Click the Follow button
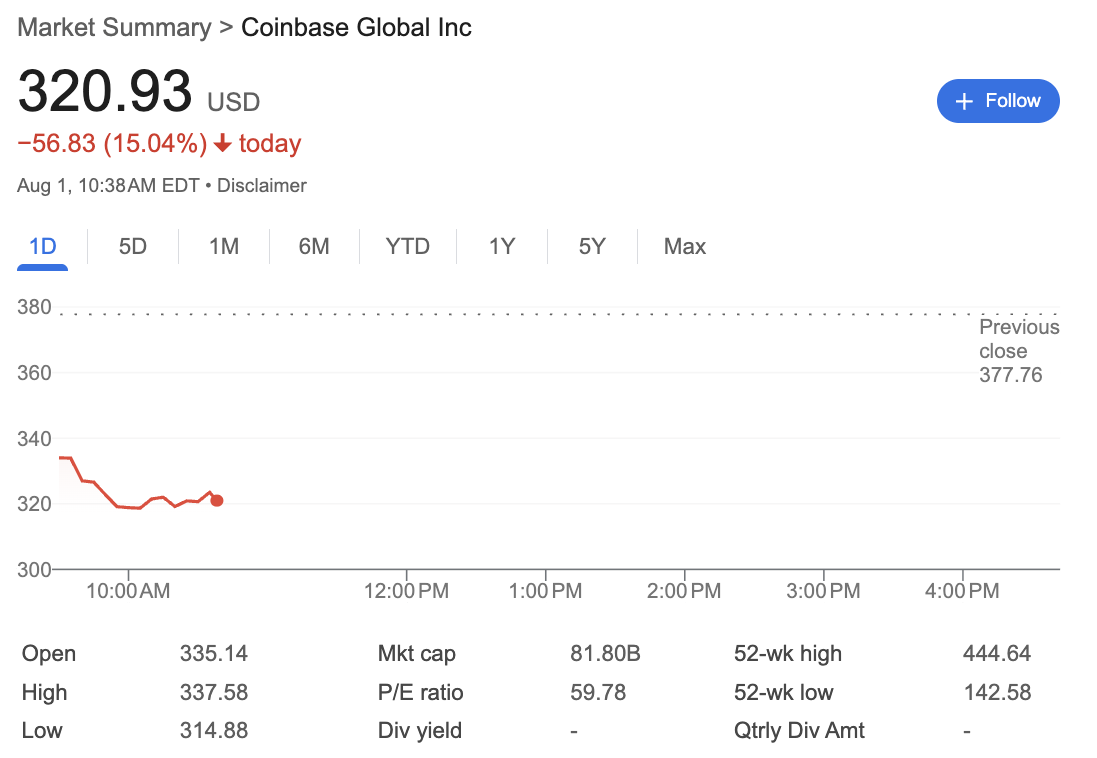 pyautogui.click(x=998, y=101)
